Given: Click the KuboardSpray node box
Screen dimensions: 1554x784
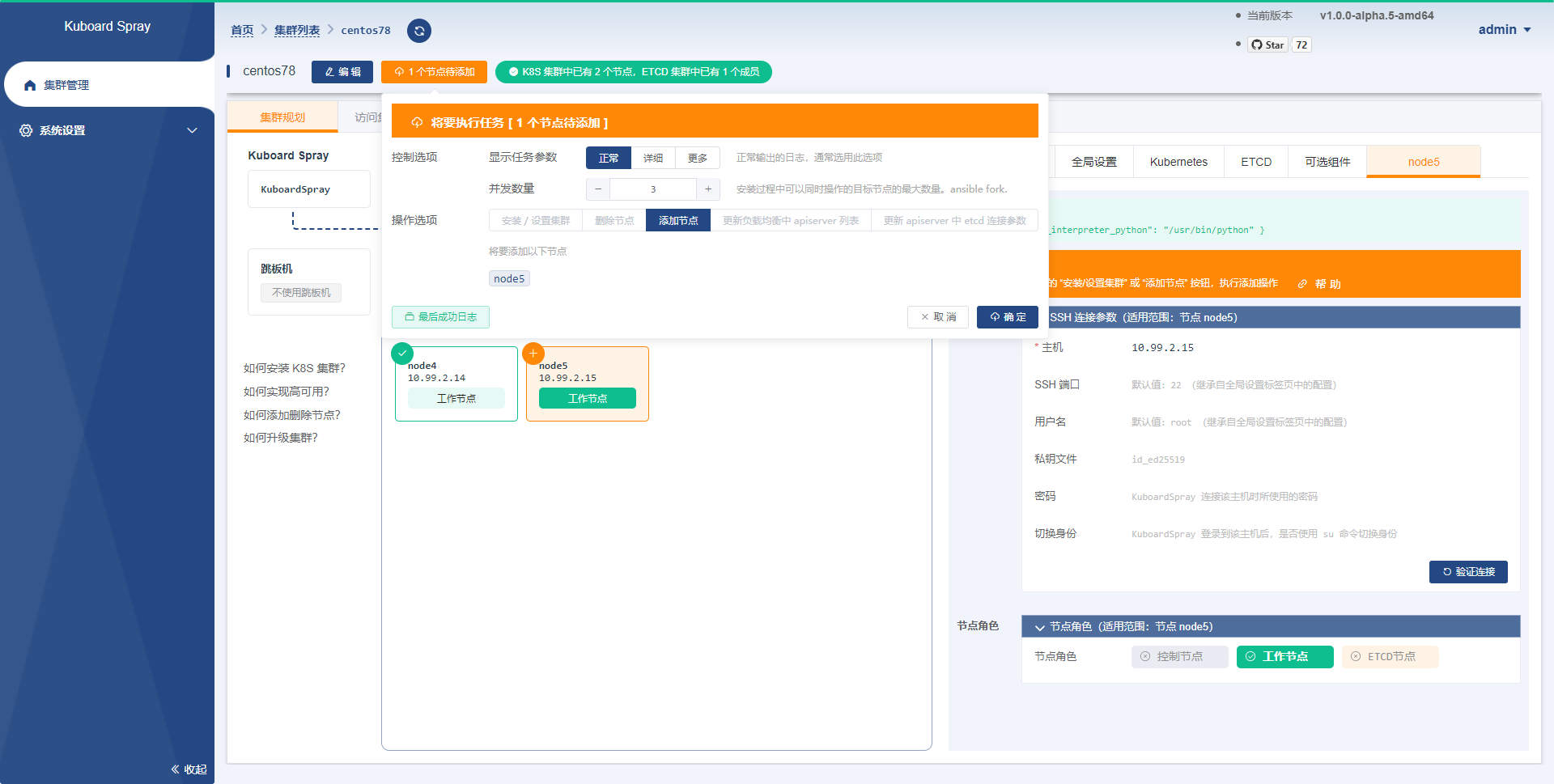Looking at the screenshot, I should click(309, 189).
